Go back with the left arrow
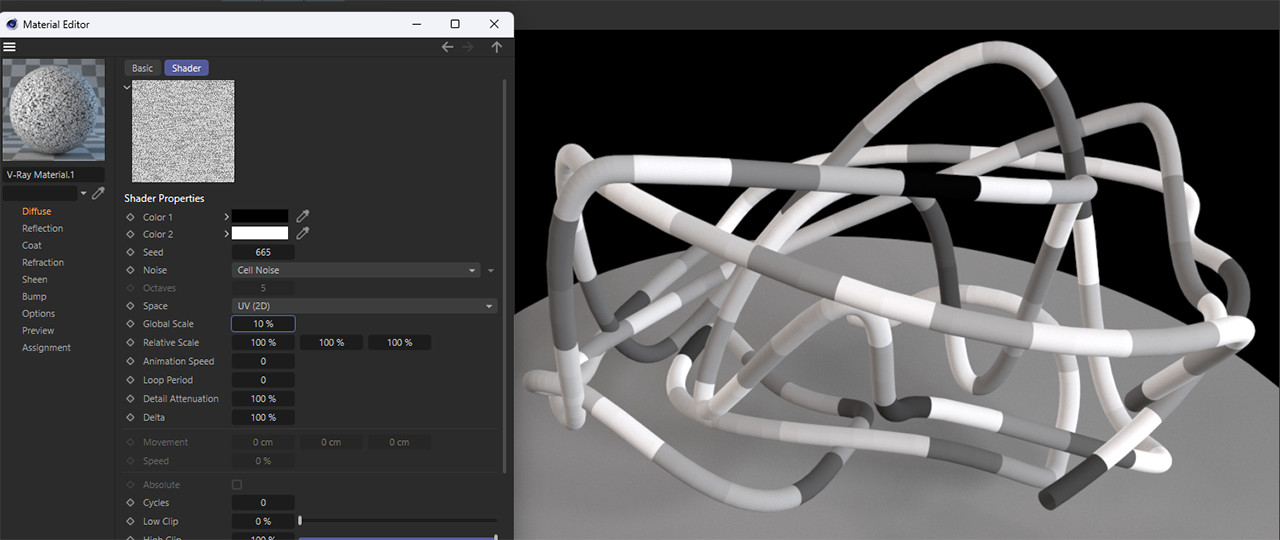This screenshot has width=1280, height=540. (x=447, y=47)
